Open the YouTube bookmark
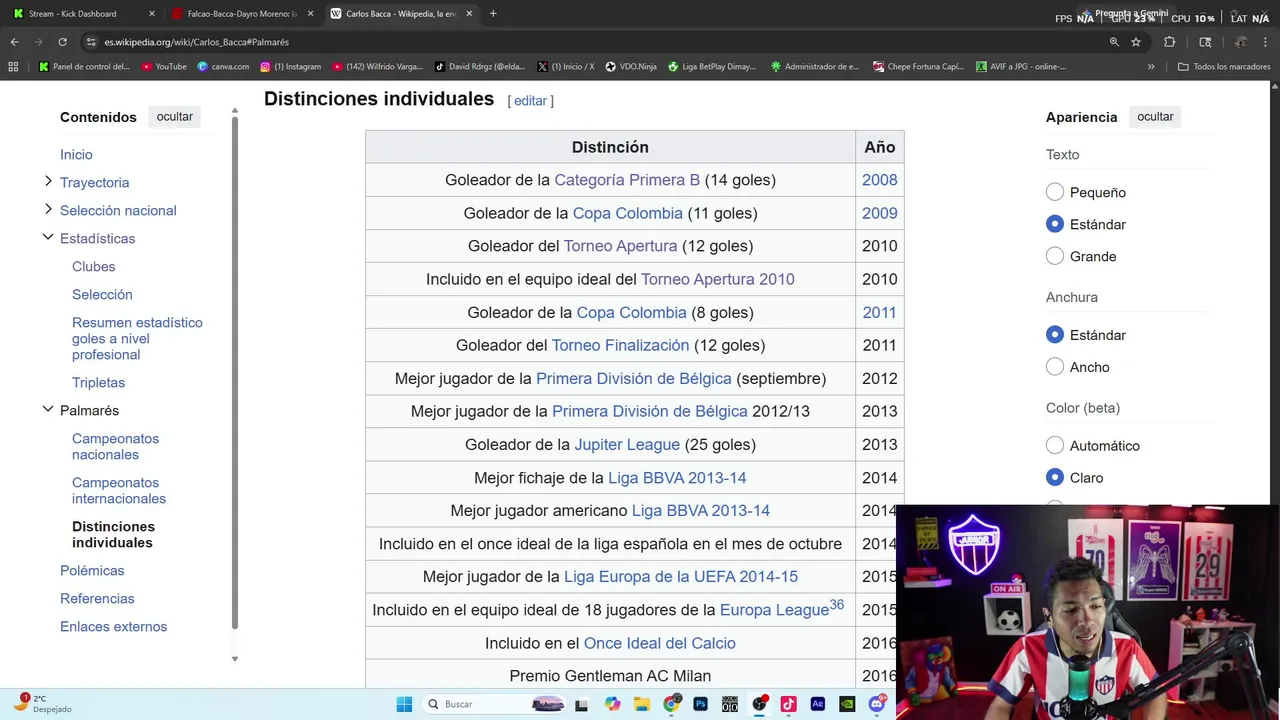 pyautogui.click(x=164, y=67)
